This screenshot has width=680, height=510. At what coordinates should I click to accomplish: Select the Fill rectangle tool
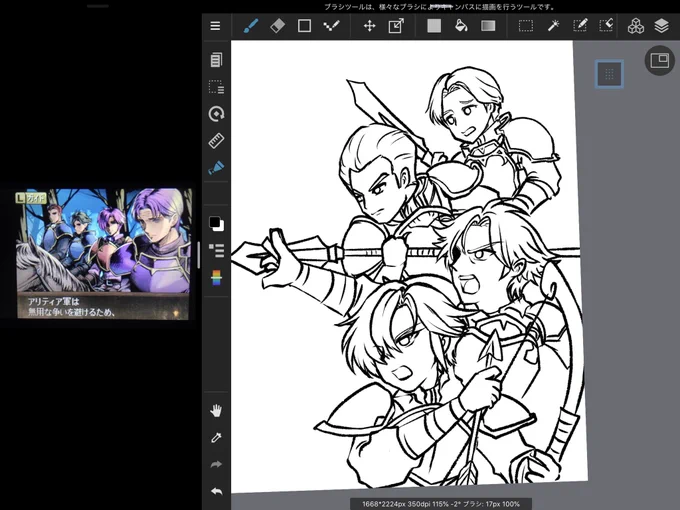point(434,26)
